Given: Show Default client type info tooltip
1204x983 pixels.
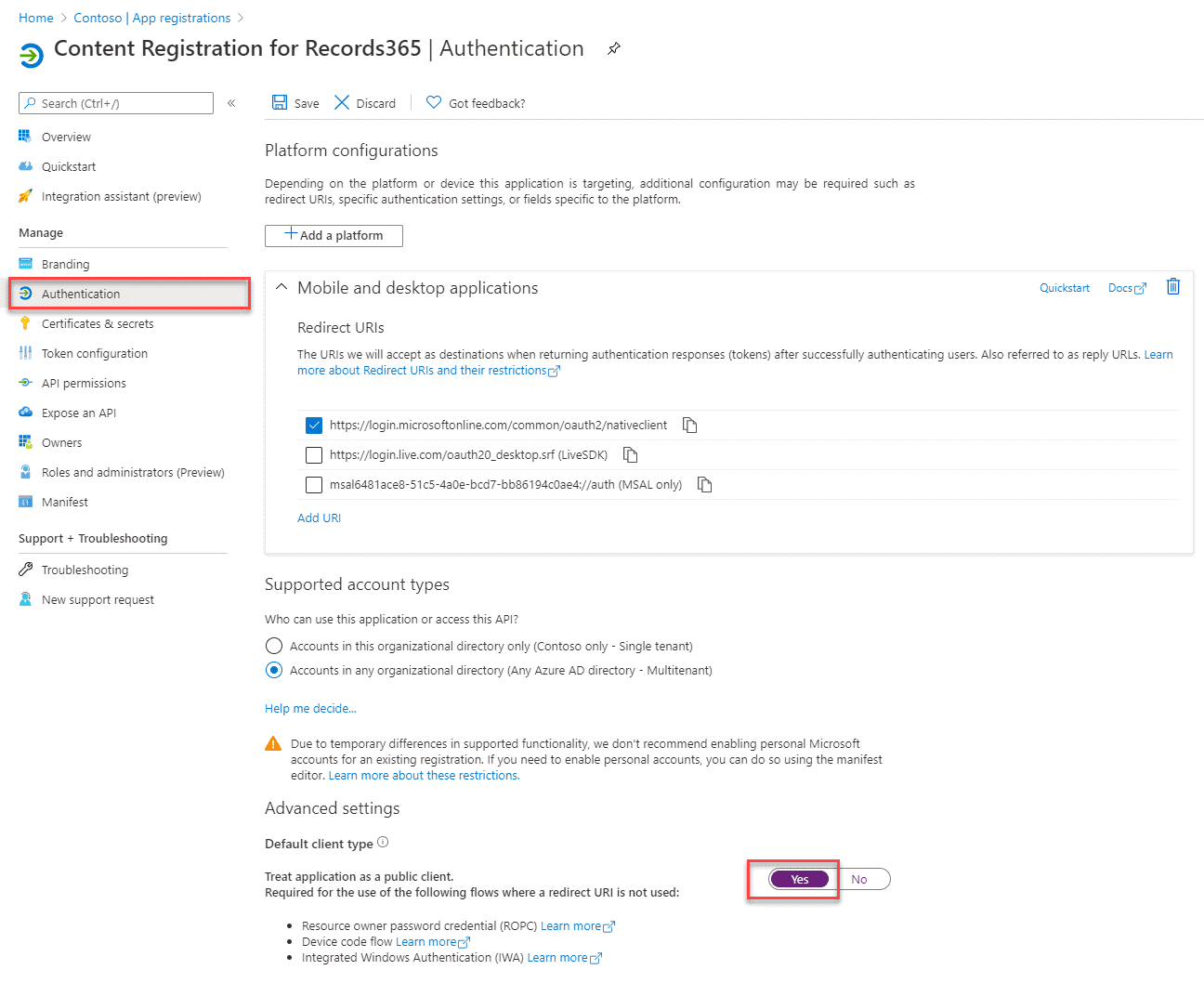Looking at the screenshot, I should pos(383,843).
